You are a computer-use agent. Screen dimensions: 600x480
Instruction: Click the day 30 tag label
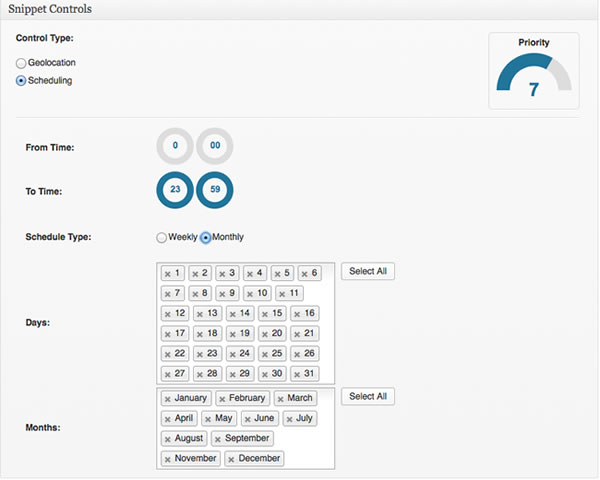pyautogui.click(x=277, y=374)
